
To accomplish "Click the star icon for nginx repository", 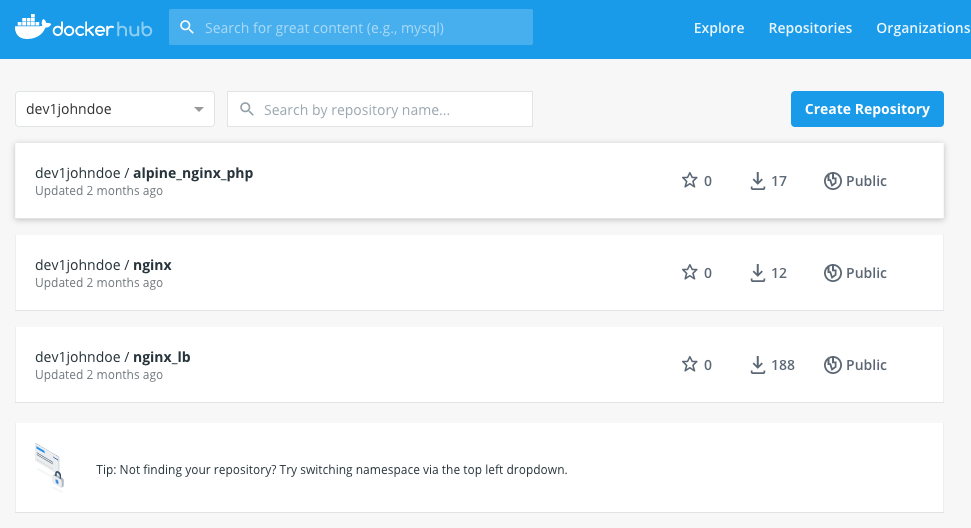I will click(689, 272).
